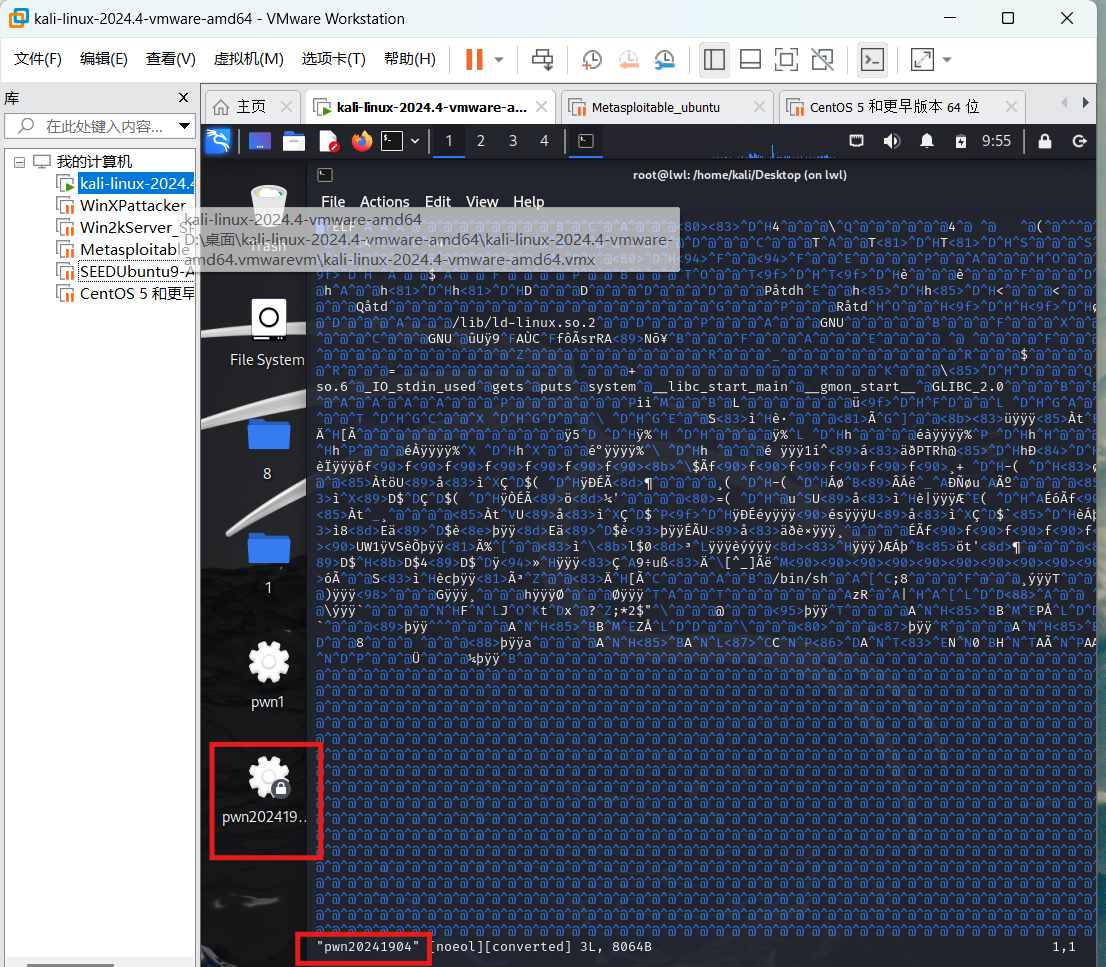Image resolution: width=1106 pixels, height=967 pixels.
Task: Click the pause virtual machine button
Action: tap(474, 59)
